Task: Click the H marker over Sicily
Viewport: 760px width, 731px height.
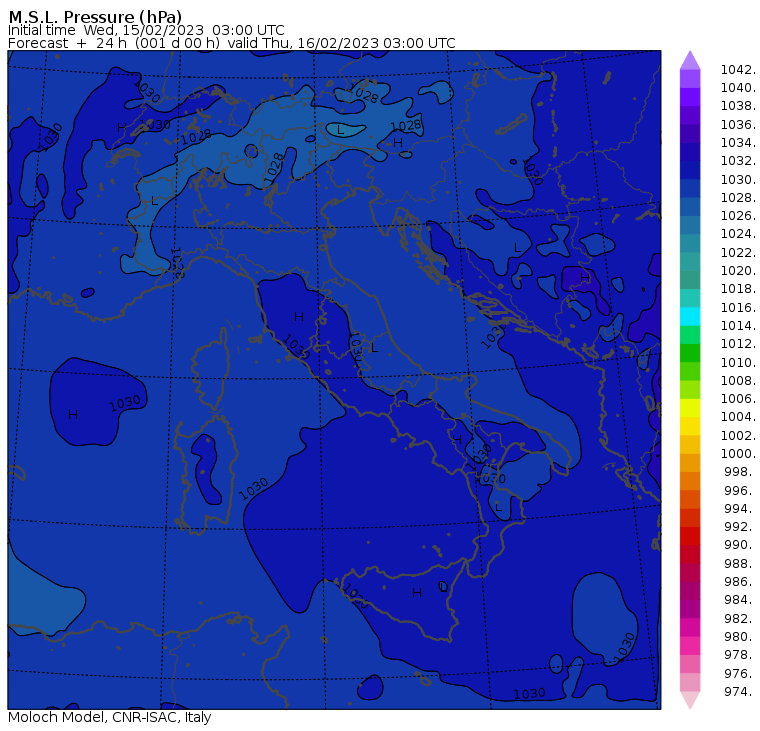Action: (x=417, y=592)
